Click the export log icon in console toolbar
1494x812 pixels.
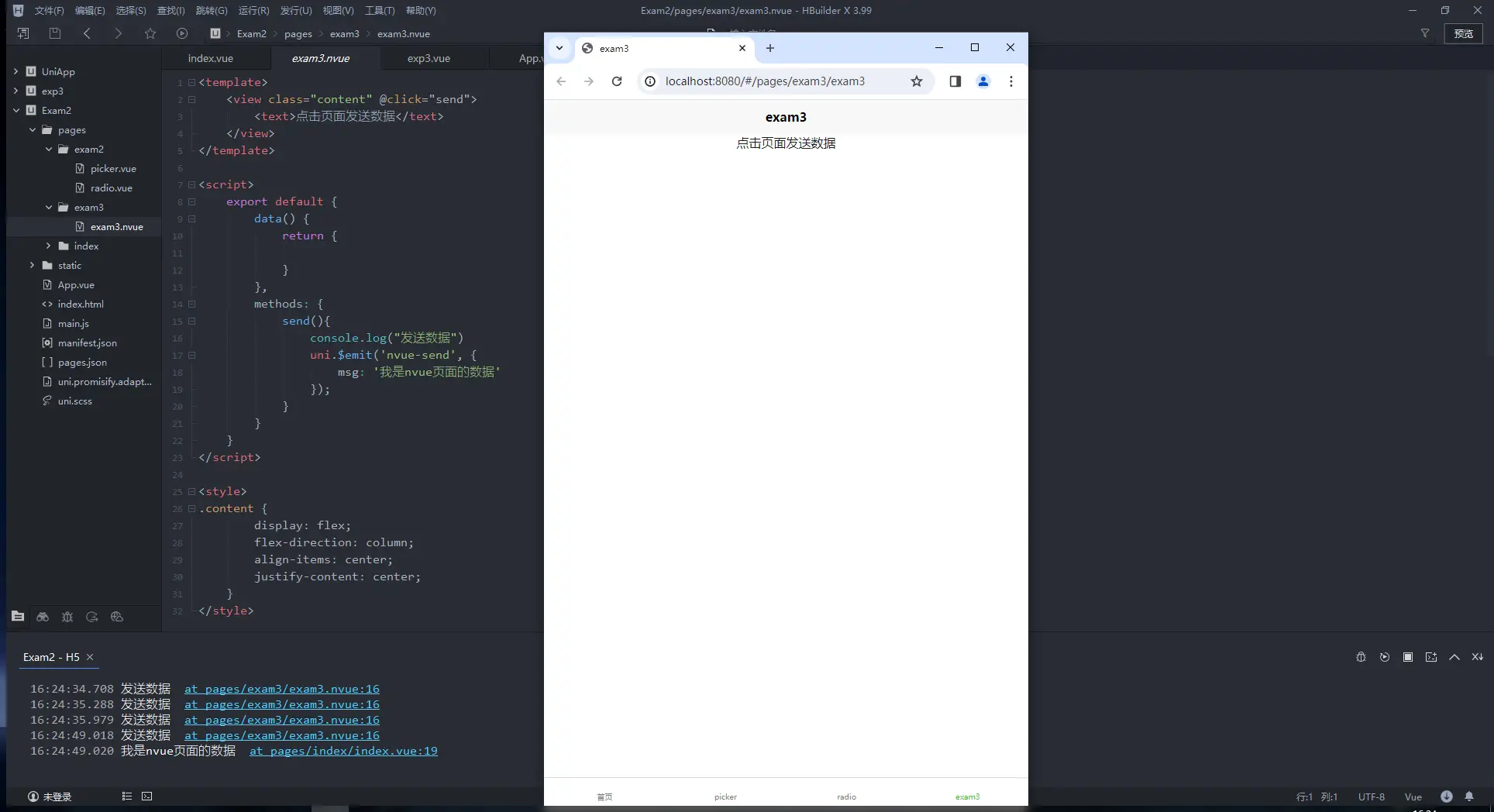(x=1431, y=657)
